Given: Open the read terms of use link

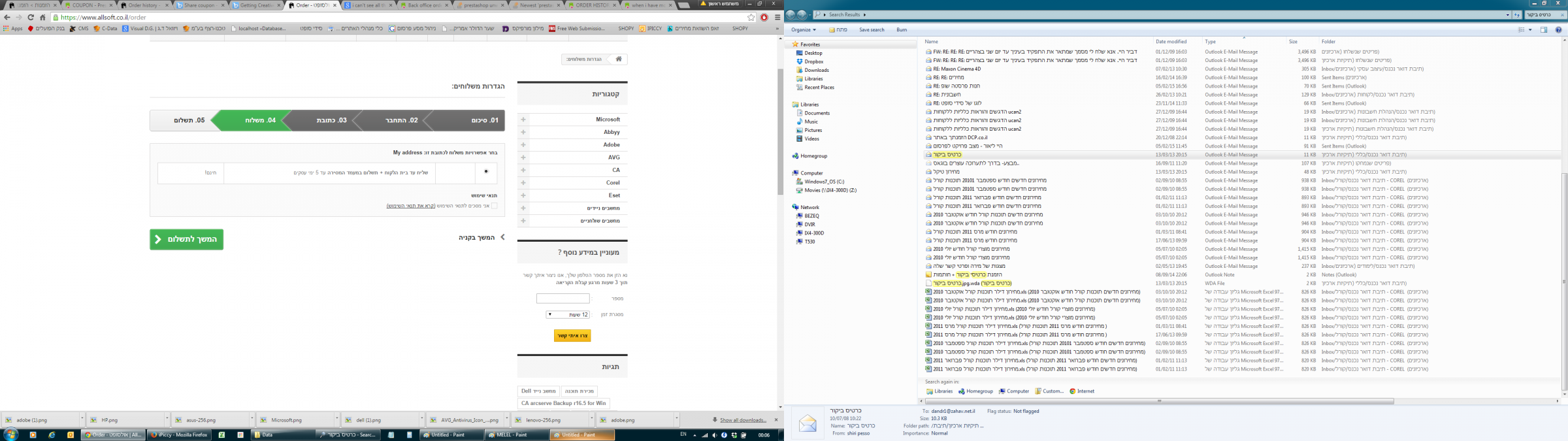Looking at the screenshot, I should [411, 206].
